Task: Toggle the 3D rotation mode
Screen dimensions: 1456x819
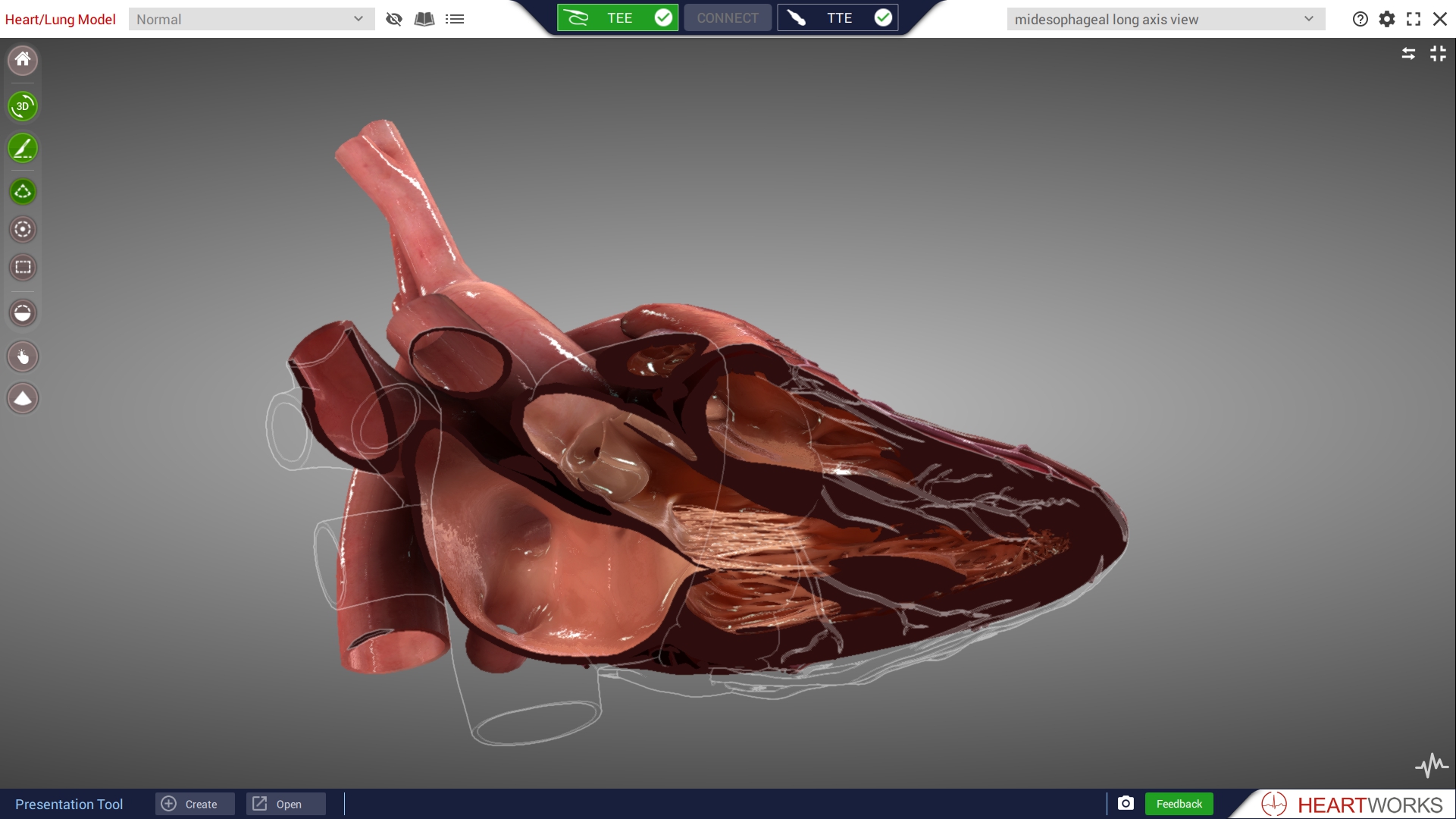Action: point(23,106)
